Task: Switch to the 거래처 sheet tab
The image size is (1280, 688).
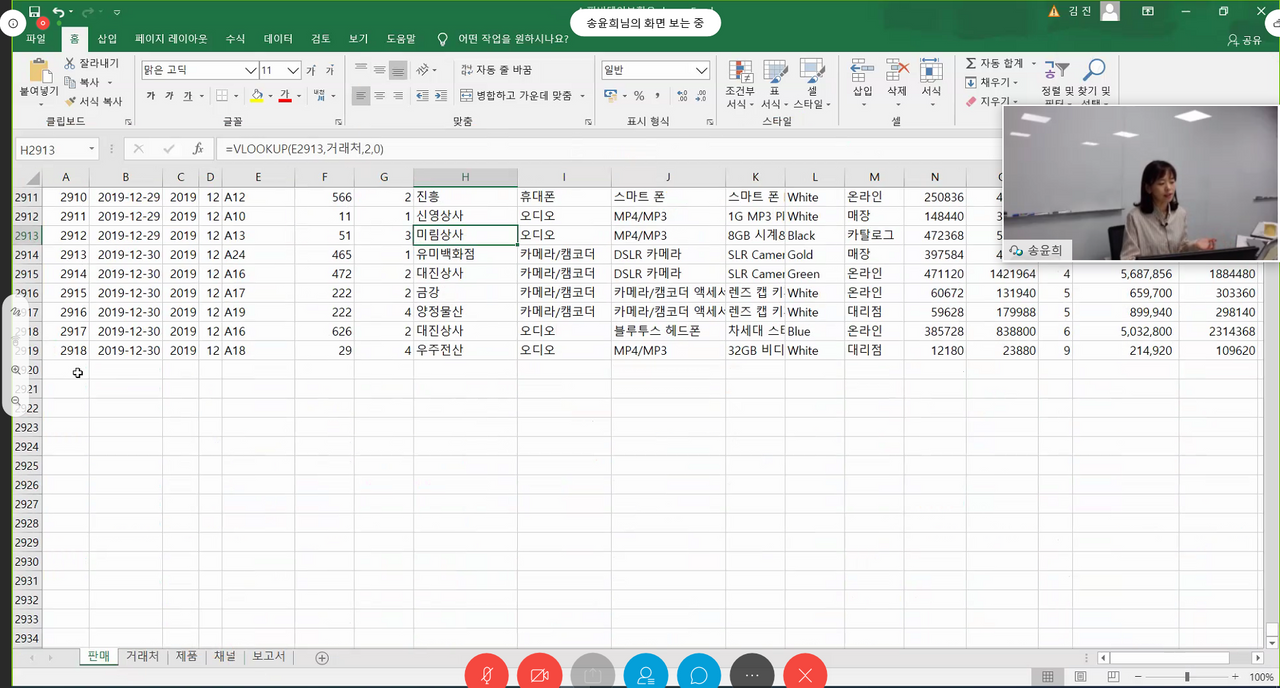Action: (x=142, y=657)
